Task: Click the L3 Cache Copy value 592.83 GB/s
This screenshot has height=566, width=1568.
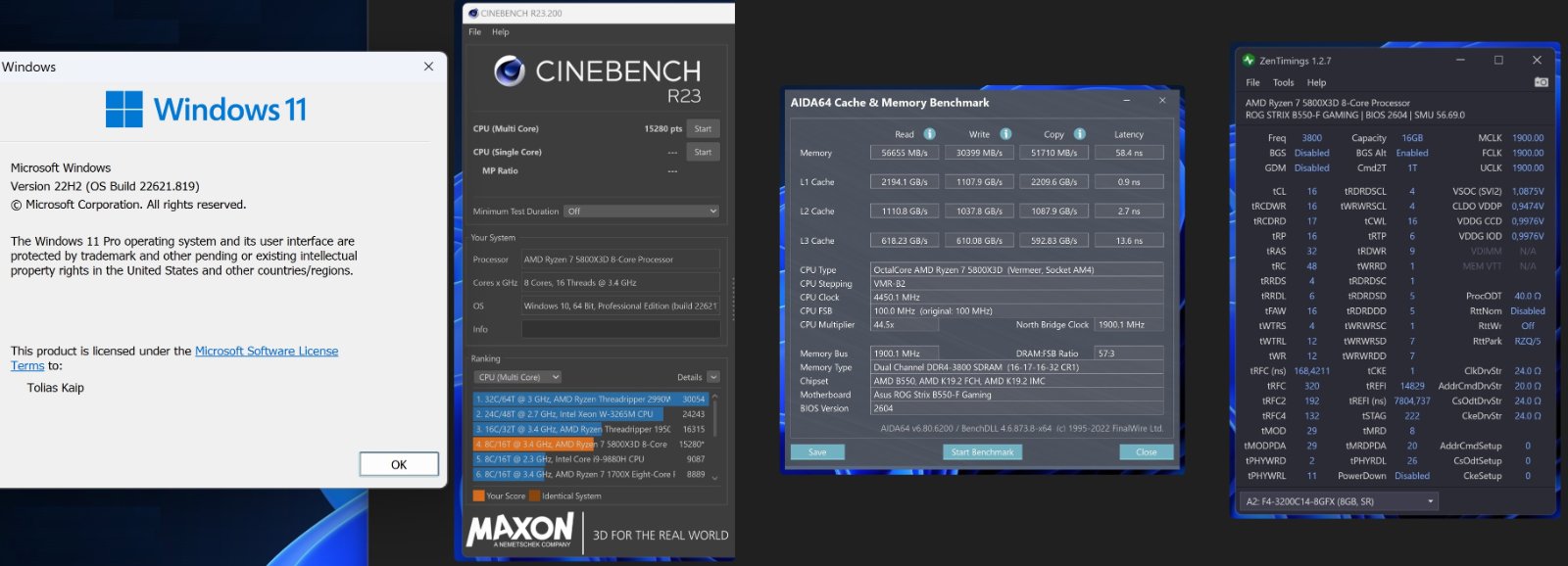Action: [1053, 241]
